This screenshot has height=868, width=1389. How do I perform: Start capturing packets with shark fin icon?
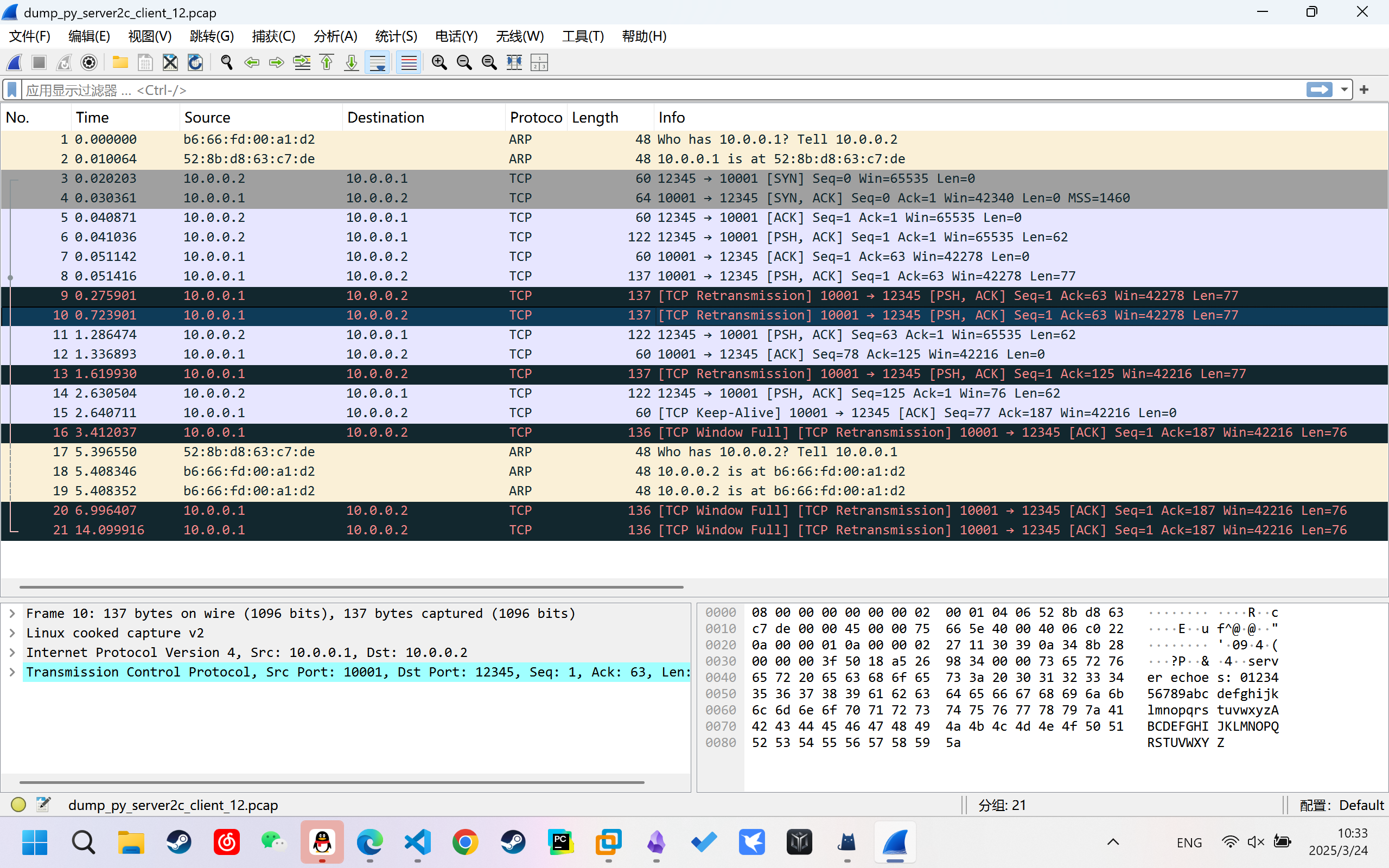14,62
